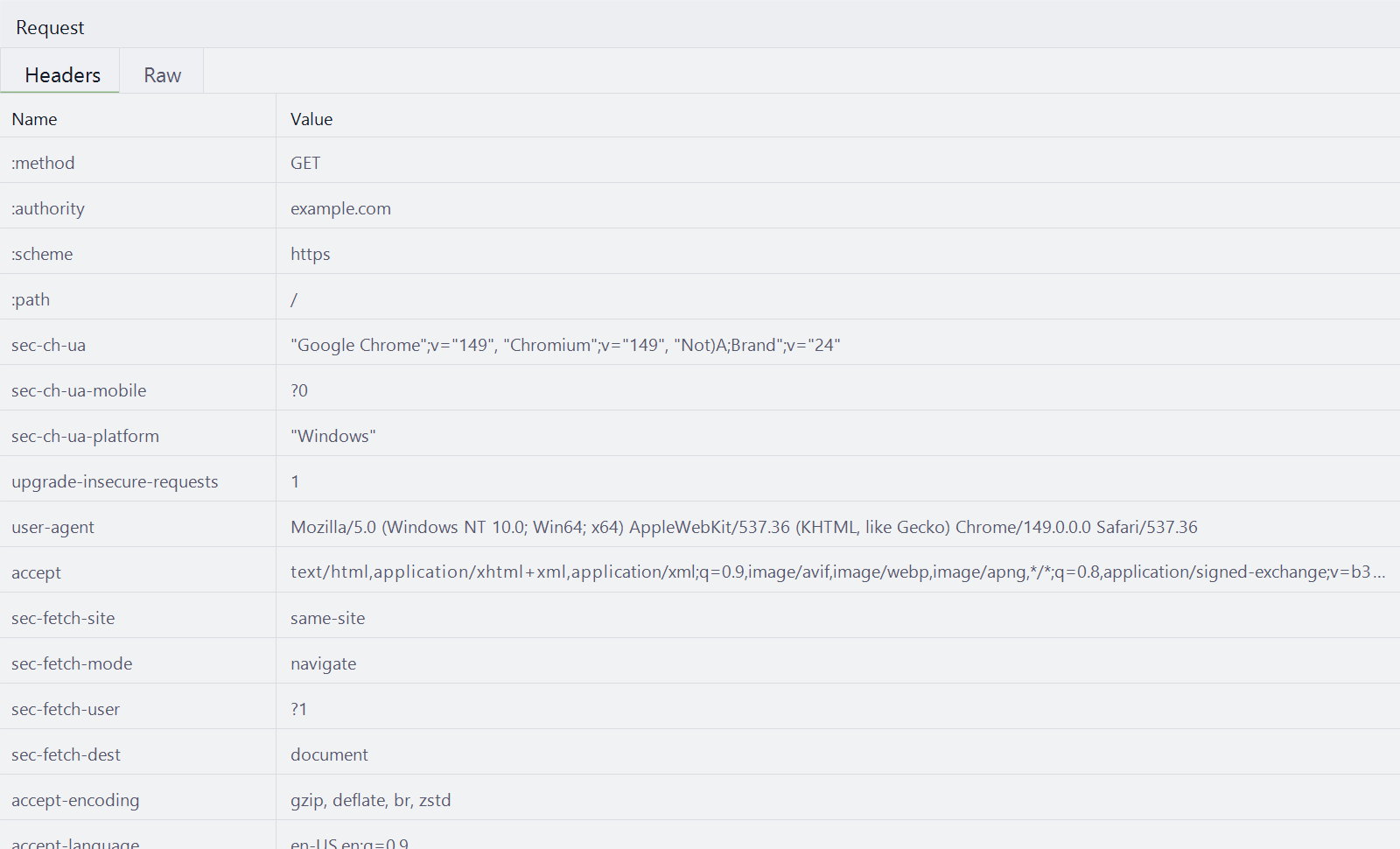1400x849 pixels.
Task: Click the upgrade-insecure-requests header name
Action: pyautogui.click(x=115, y=481)
